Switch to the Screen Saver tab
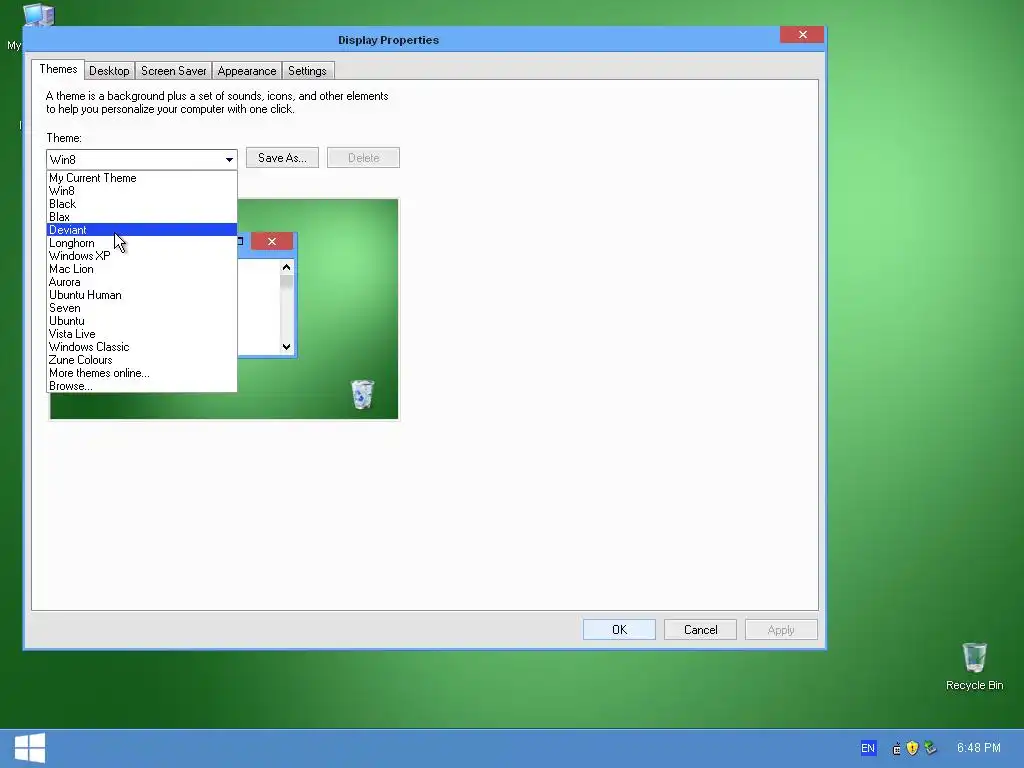 pos(173,71)
